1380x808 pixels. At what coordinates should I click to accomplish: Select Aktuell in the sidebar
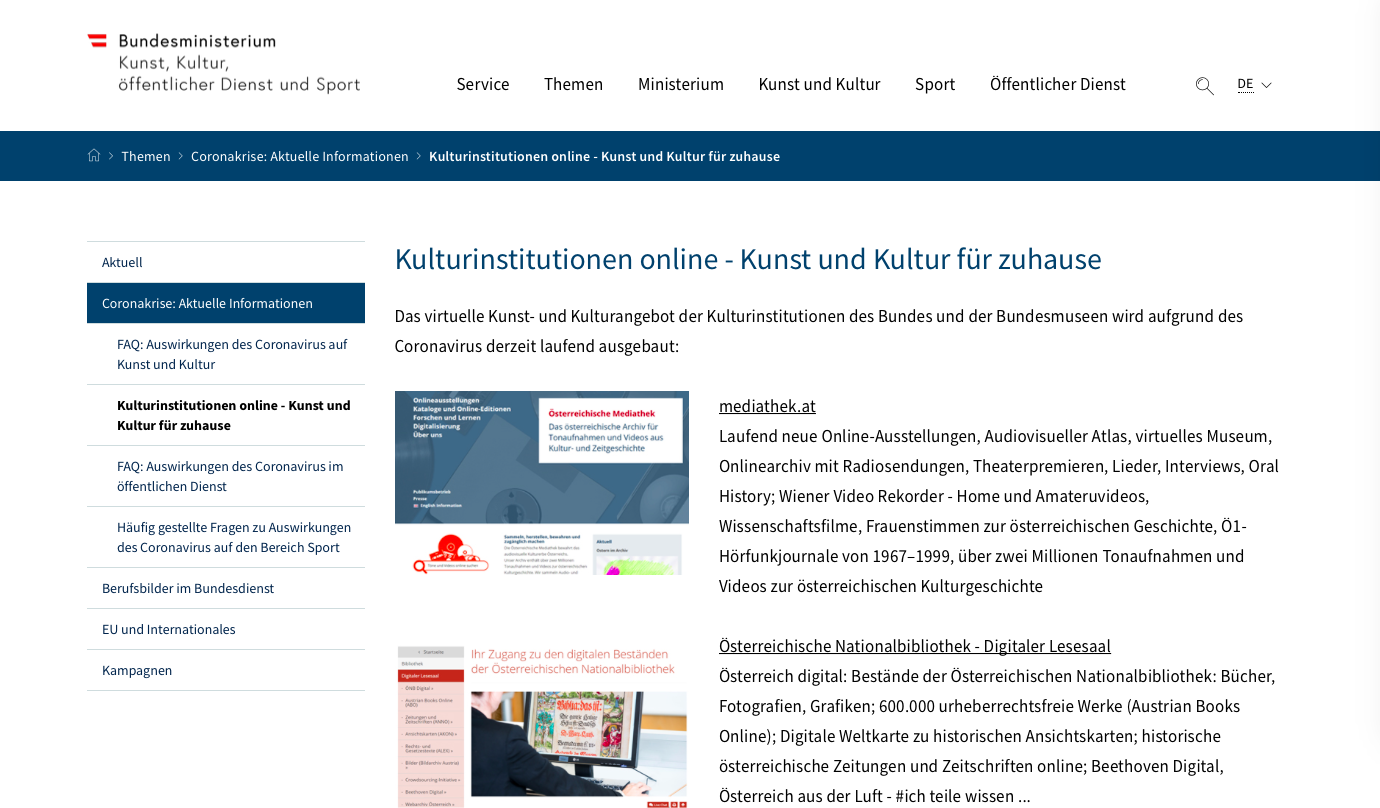[226, 262]
